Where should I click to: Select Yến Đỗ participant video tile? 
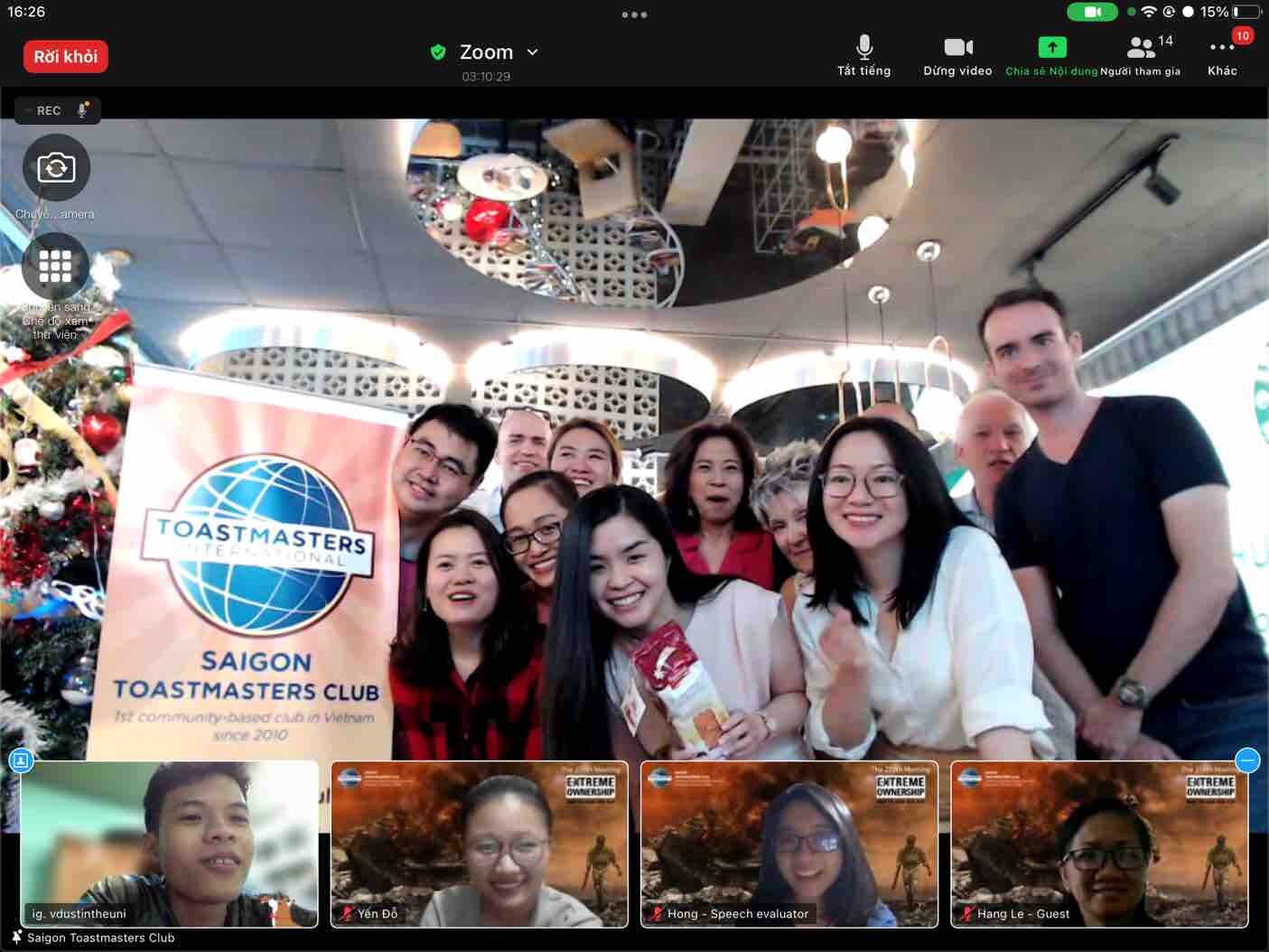coord(479,844)
